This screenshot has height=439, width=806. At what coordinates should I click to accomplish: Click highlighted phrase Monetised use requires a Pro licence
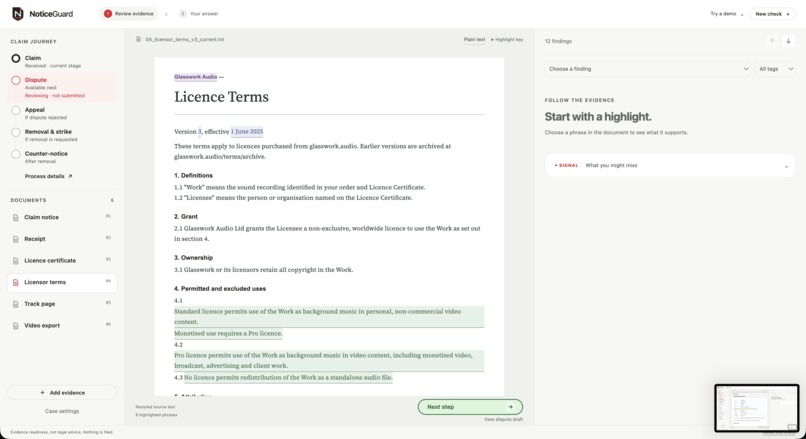[228, 334]
